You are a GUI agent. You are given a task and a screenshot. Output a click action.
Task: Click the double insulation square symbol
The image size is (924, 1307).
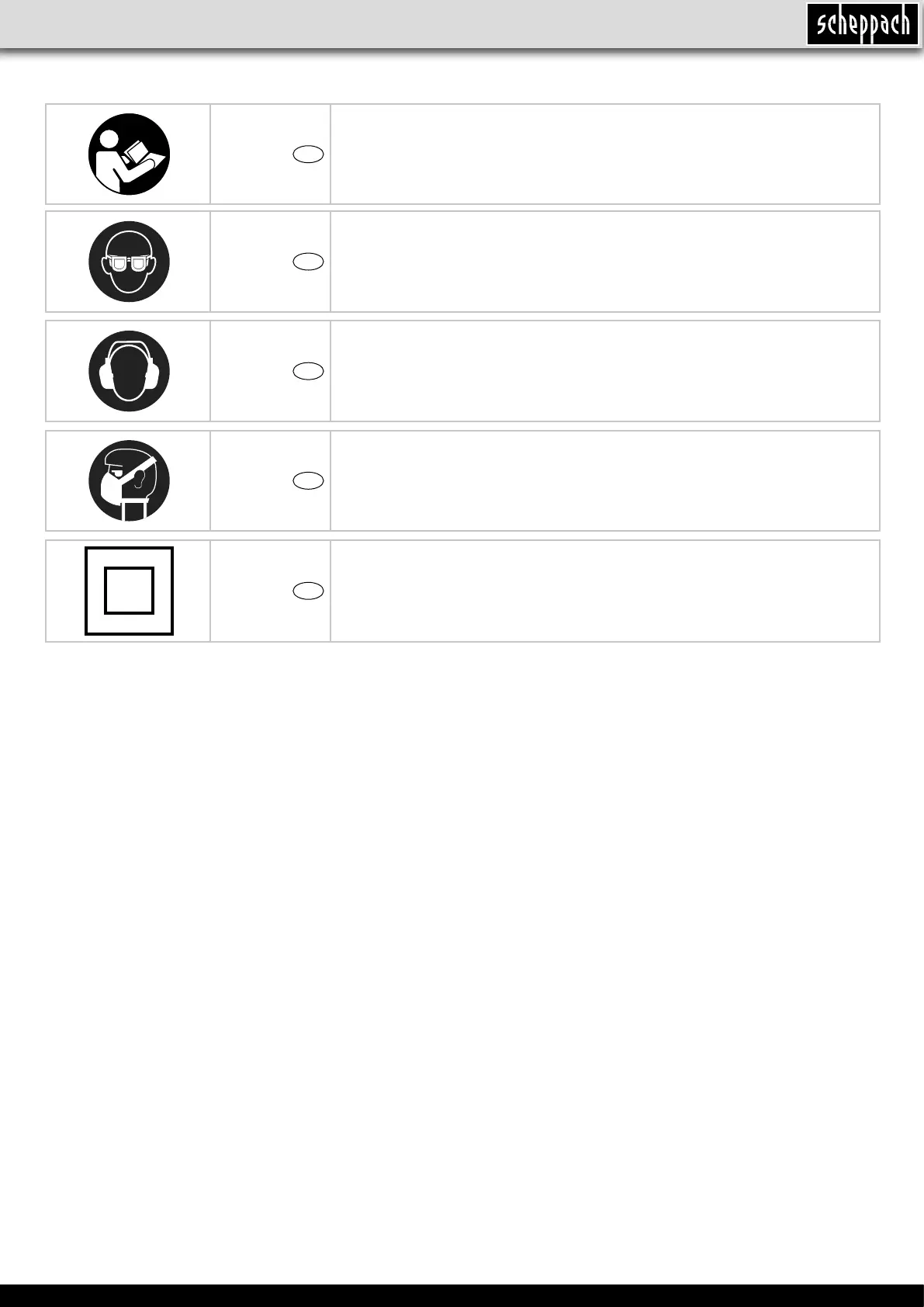pos(129,591)
